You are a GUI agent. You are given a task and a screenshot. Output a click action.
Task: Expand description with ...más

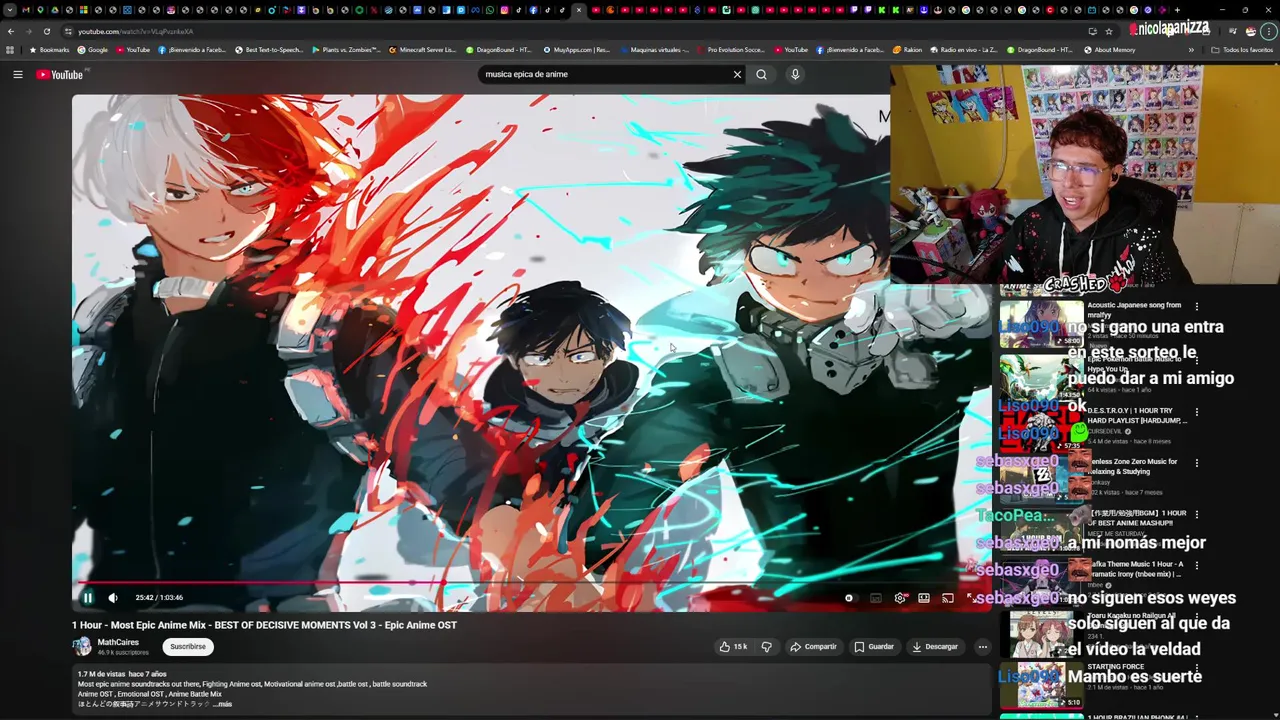pyautogui.click(x=222, y=704)
